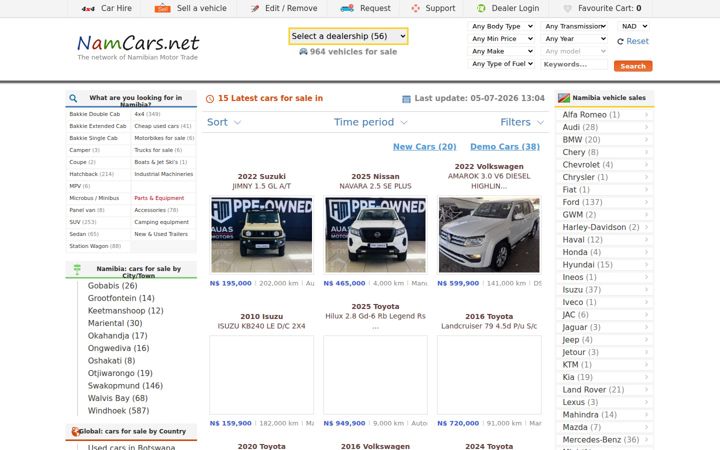Expand the Sort options

(224, 122)
